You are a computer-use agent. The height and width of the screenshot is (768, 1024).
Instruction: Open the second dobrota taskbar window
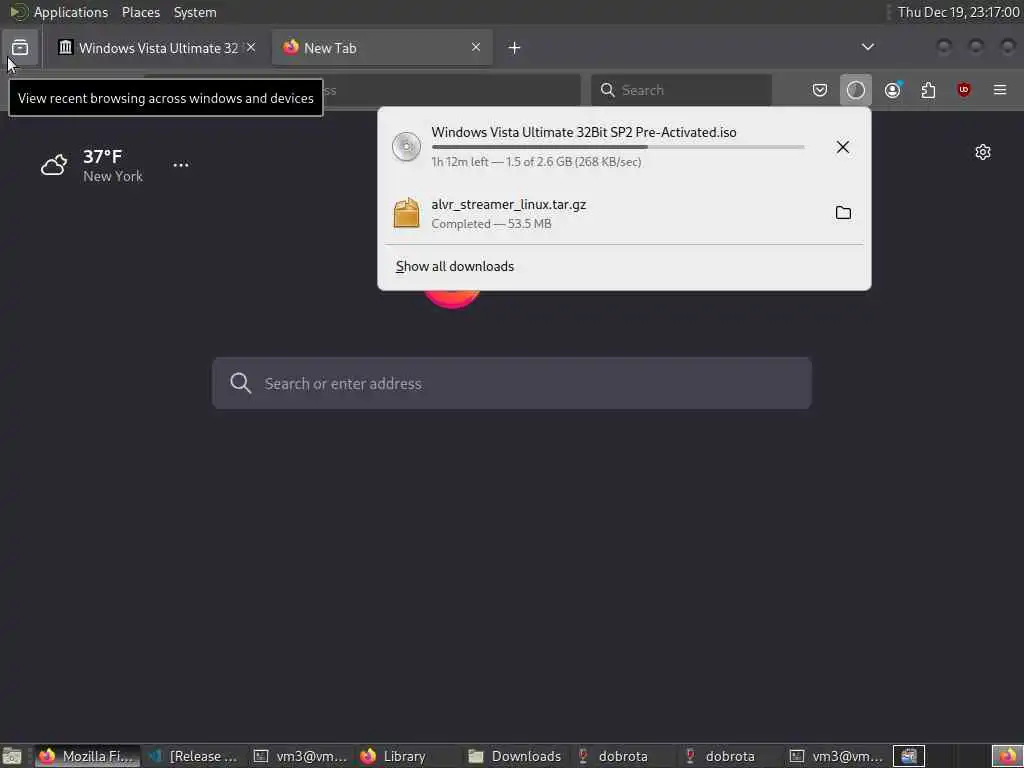coord(729,756)
